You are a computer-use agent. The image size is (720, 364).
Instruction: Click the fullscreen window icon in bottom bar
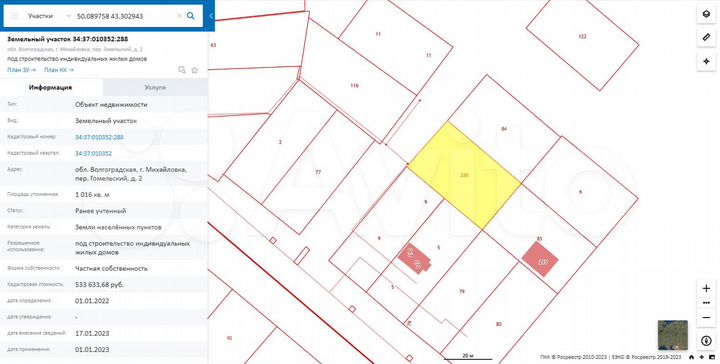click(712, 357)
